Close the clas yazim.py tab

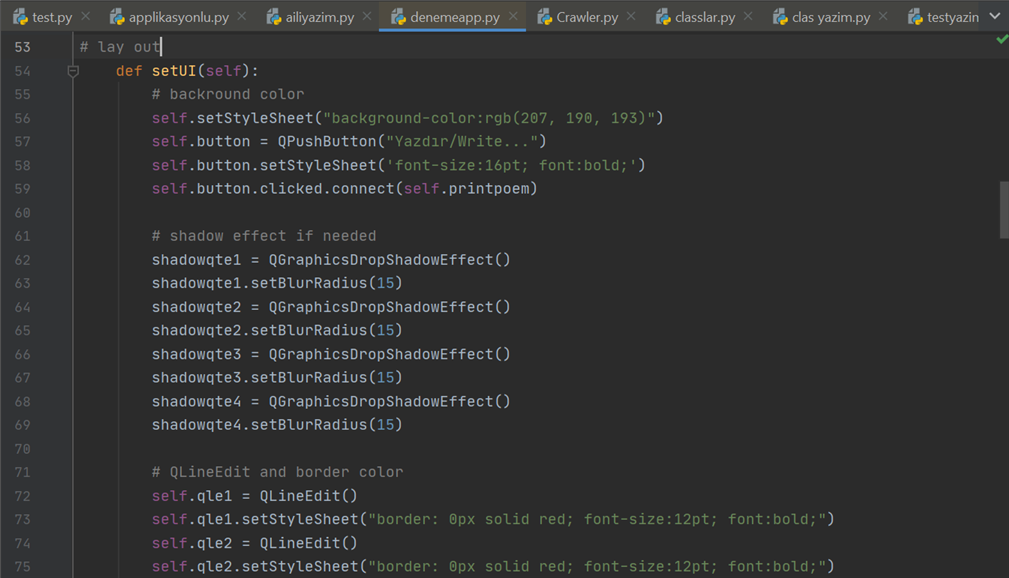click(883, 17)
